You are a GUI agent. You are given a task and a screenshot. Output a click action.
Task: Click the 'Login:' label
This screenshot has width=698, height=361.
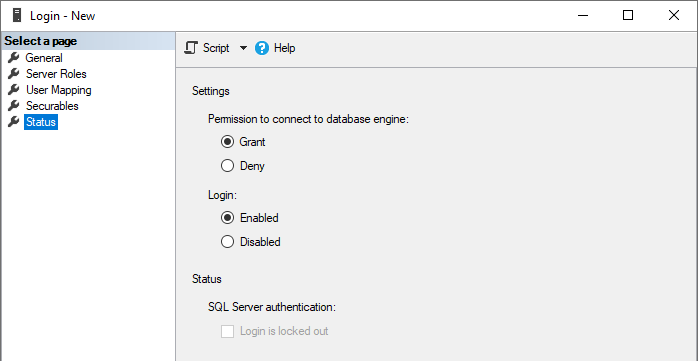[222, 195]
